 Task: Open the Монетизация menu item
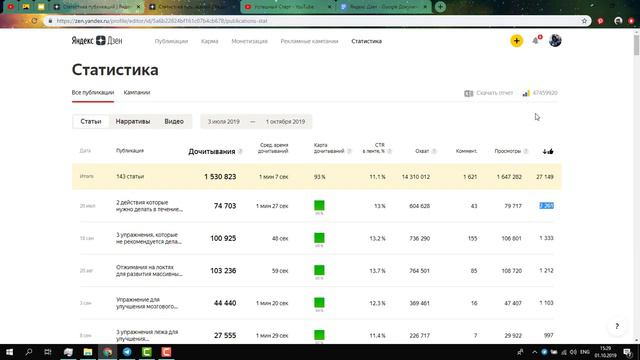click(249, 41)
